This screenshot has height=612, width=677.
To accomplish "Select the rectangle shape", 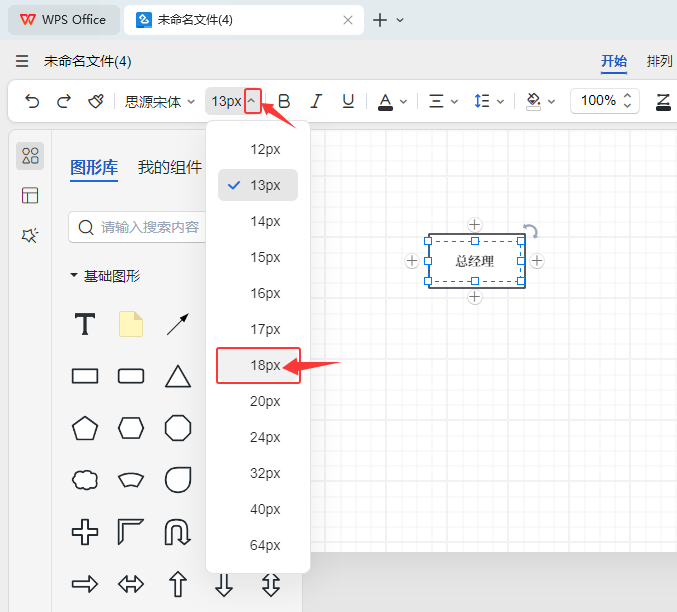I will (85, 376).
